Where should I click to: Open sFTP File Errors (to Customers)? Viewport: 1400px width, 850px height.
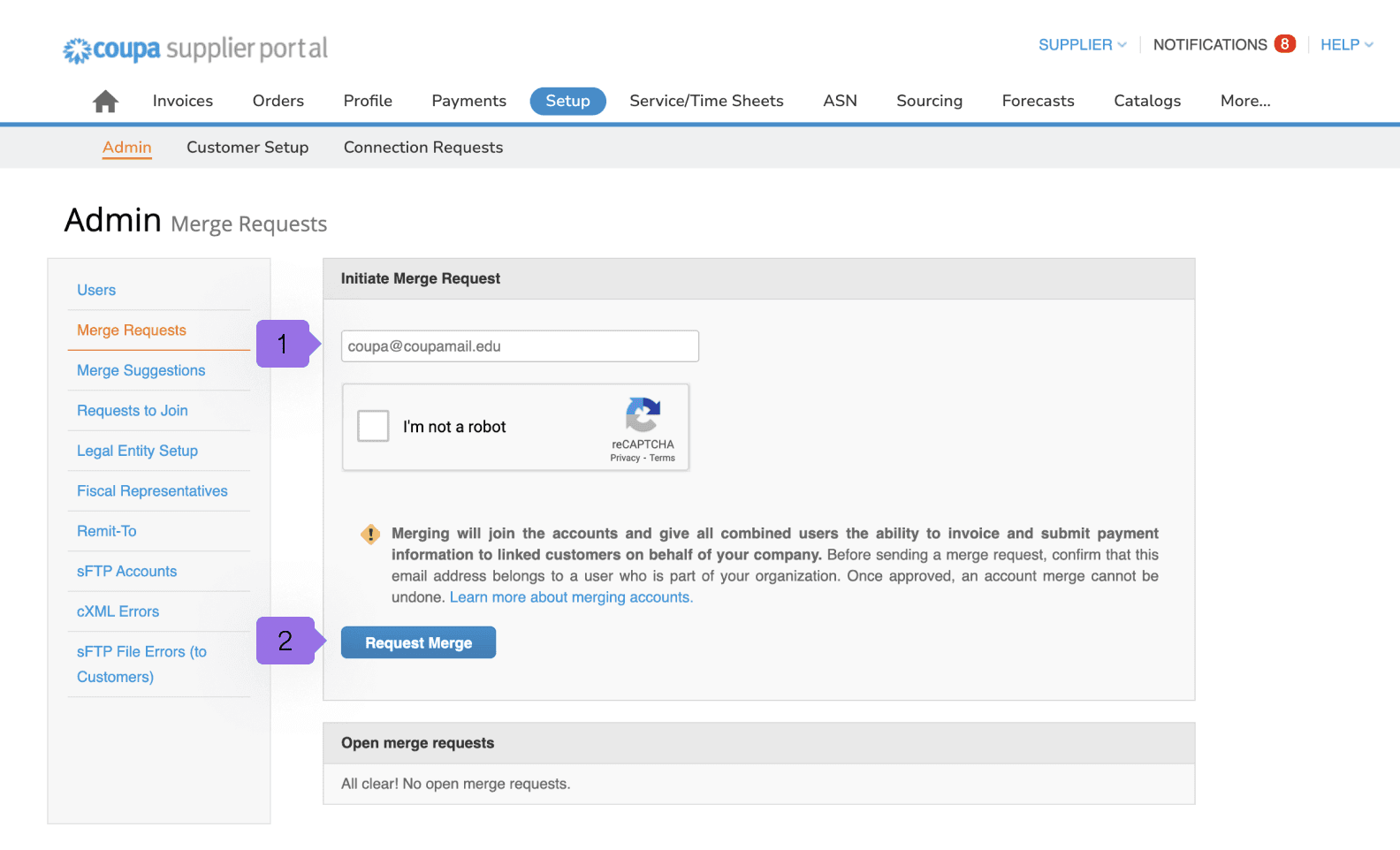tap(141, 664)
